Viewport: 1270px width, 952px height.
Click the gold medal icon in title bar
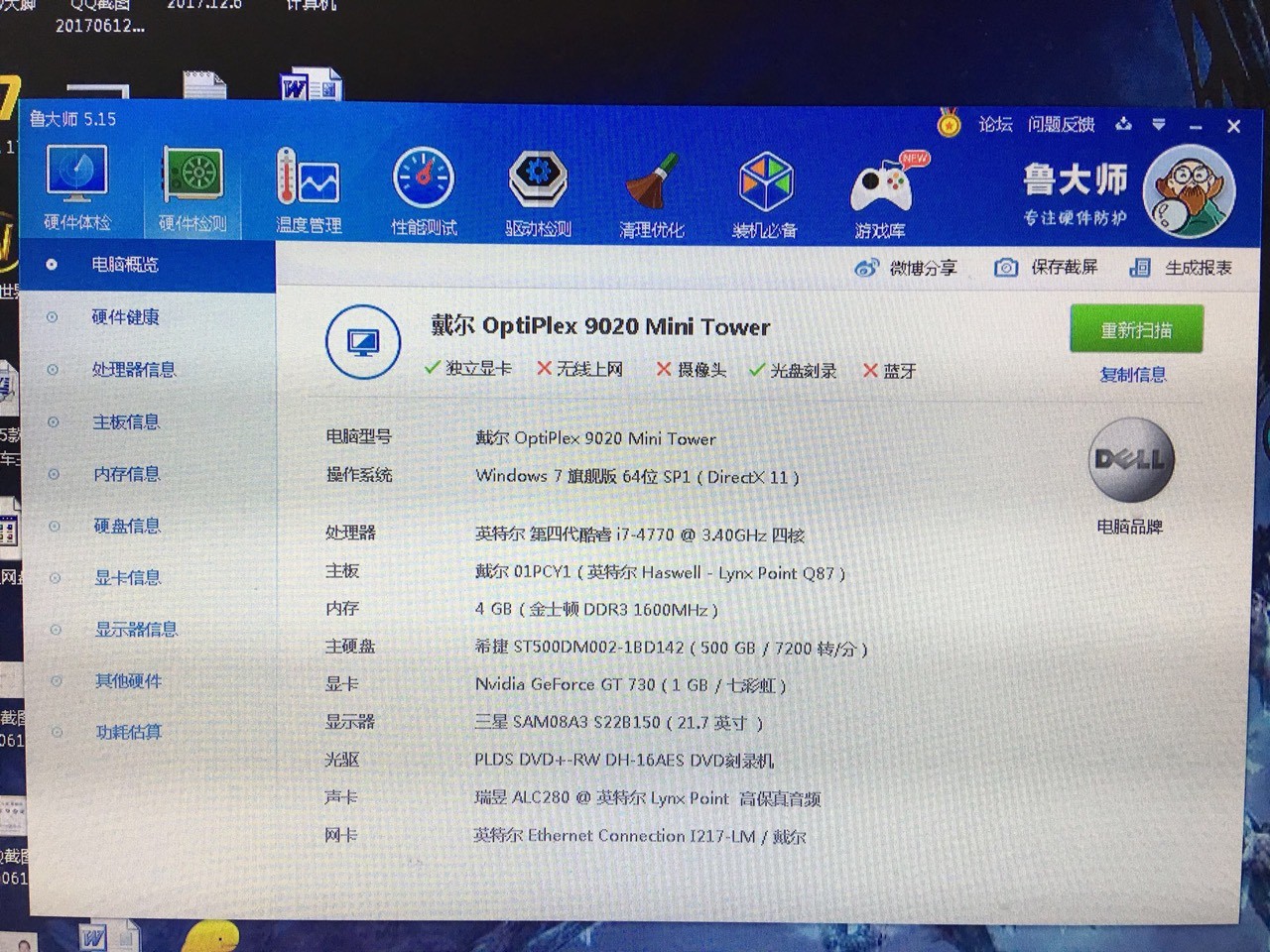point(950,123)
